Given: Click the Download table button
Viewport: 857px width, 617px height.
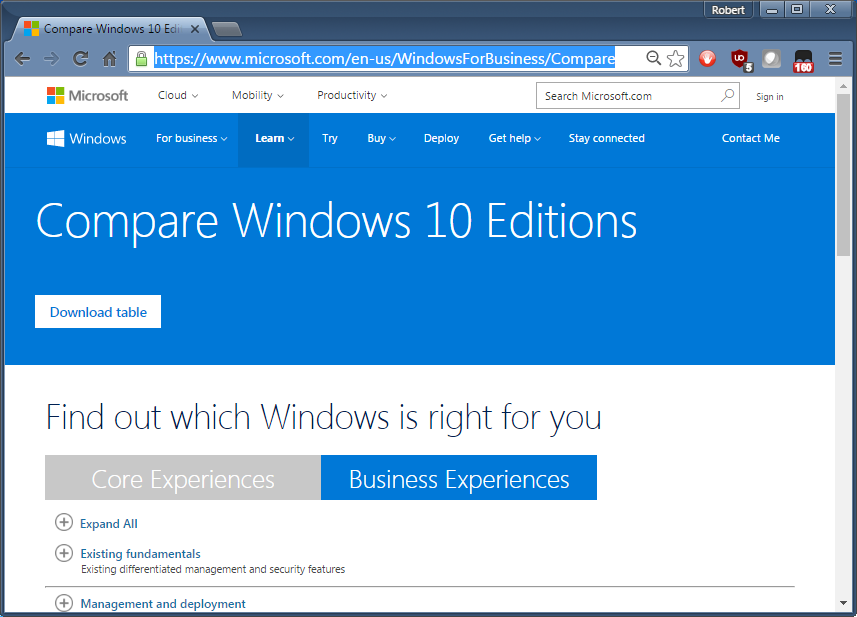Looking at the screenshot, I should [98, 312].
